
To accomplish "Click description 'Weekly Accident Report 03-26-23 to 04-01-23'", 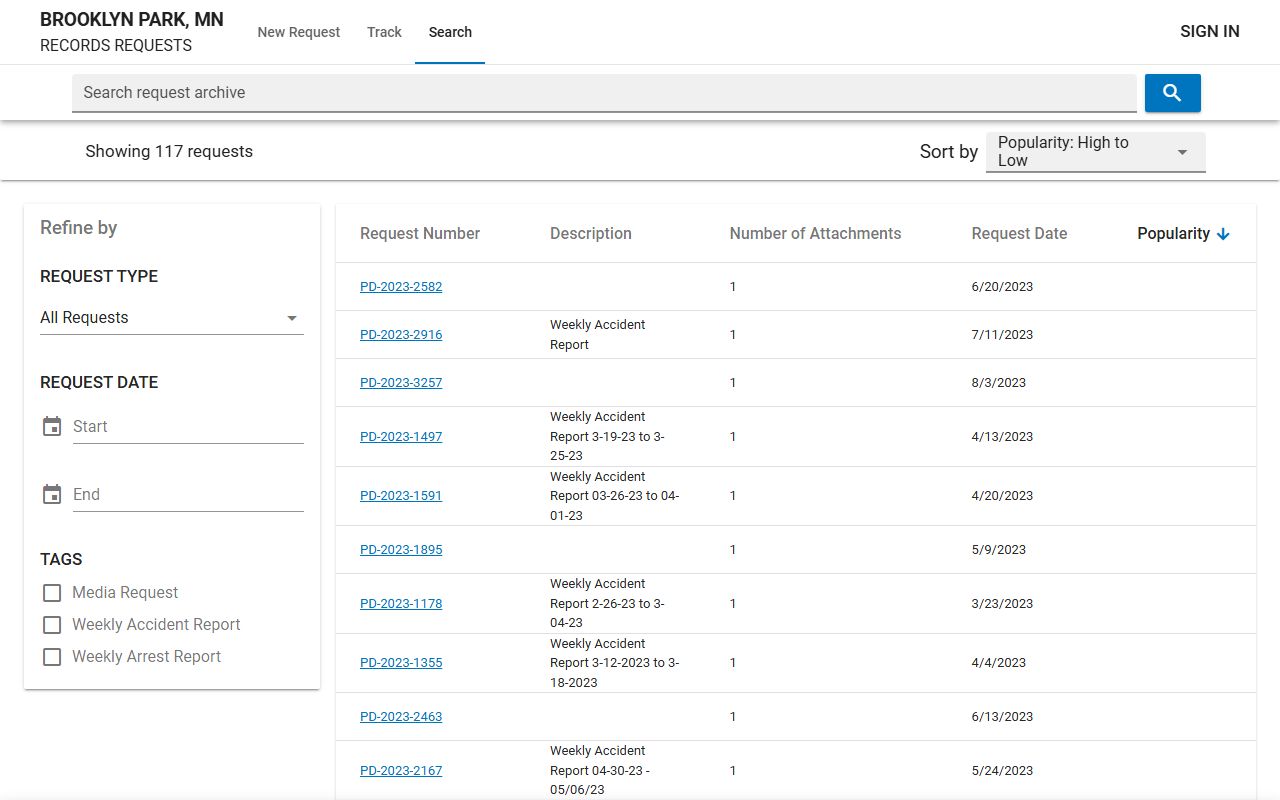I will tap(614, 496).
